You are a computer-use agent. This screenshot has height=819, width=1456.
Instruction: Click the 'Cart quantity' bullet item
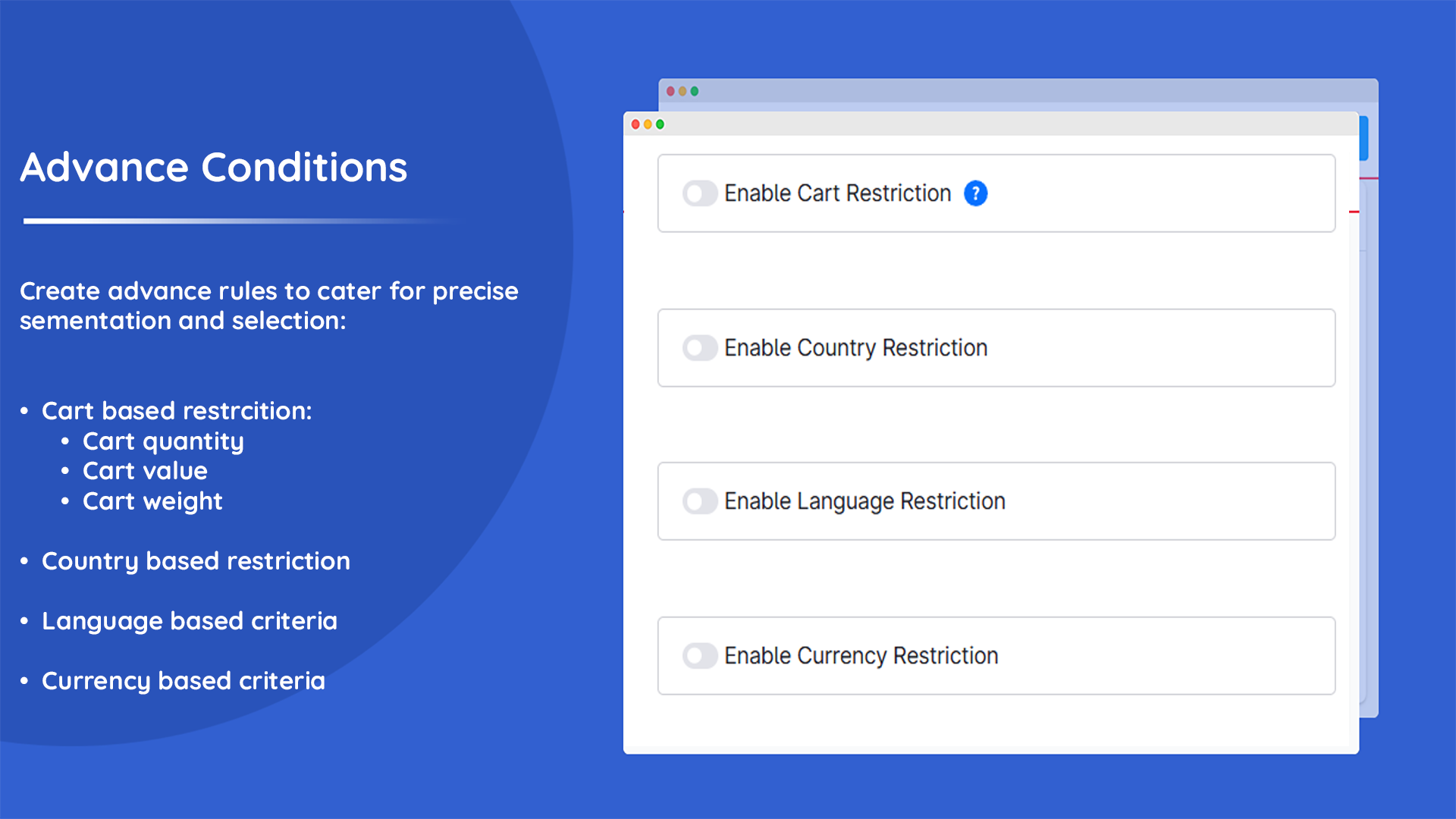coord(163,441)
